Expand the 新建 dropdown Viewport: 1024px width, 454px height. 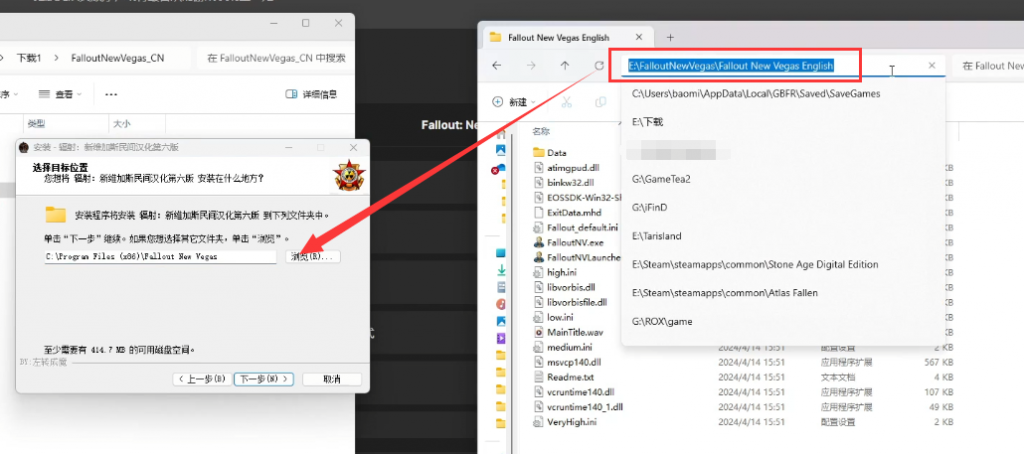[514, 102]
